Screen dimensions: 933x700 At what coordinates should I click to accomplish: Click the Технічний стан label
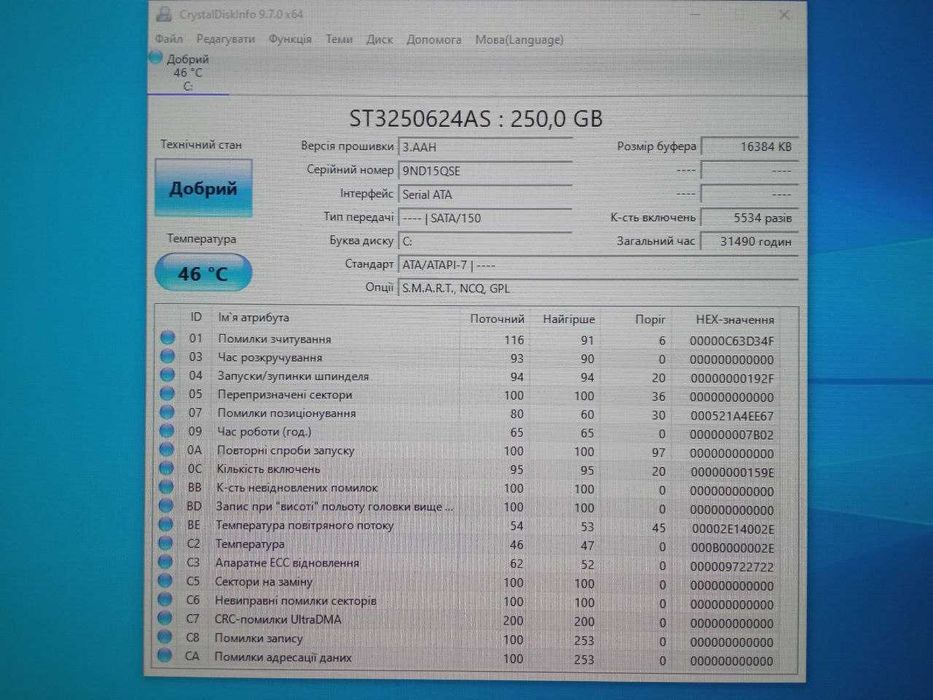click(x=201, y=144)
